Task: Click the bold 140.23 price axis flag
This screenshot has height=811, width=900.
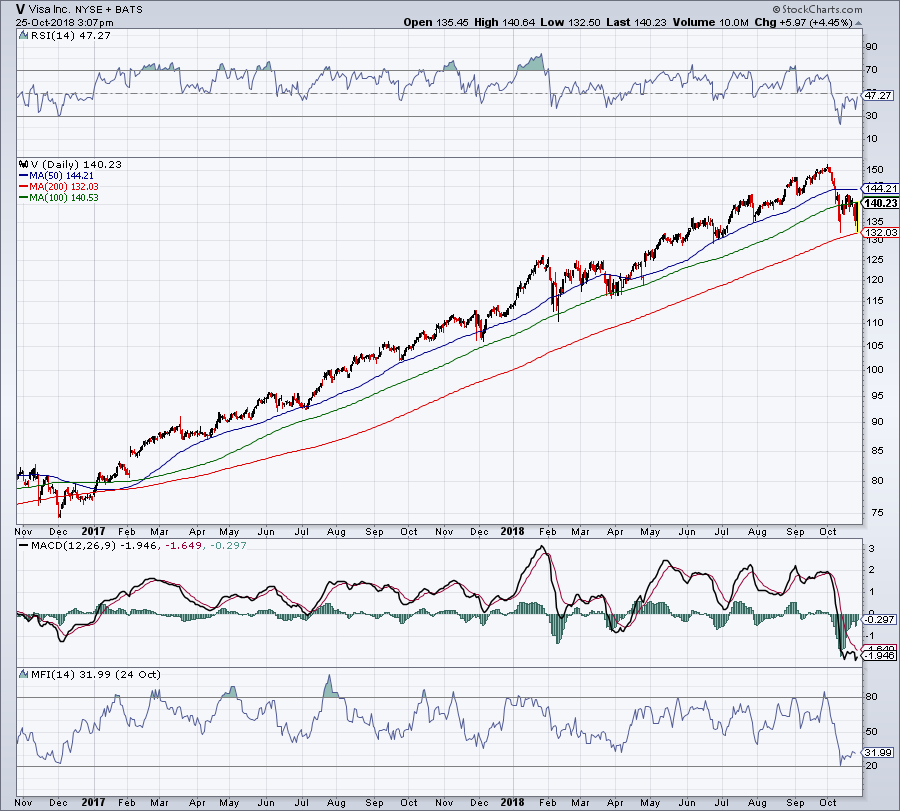Action: 880,203
